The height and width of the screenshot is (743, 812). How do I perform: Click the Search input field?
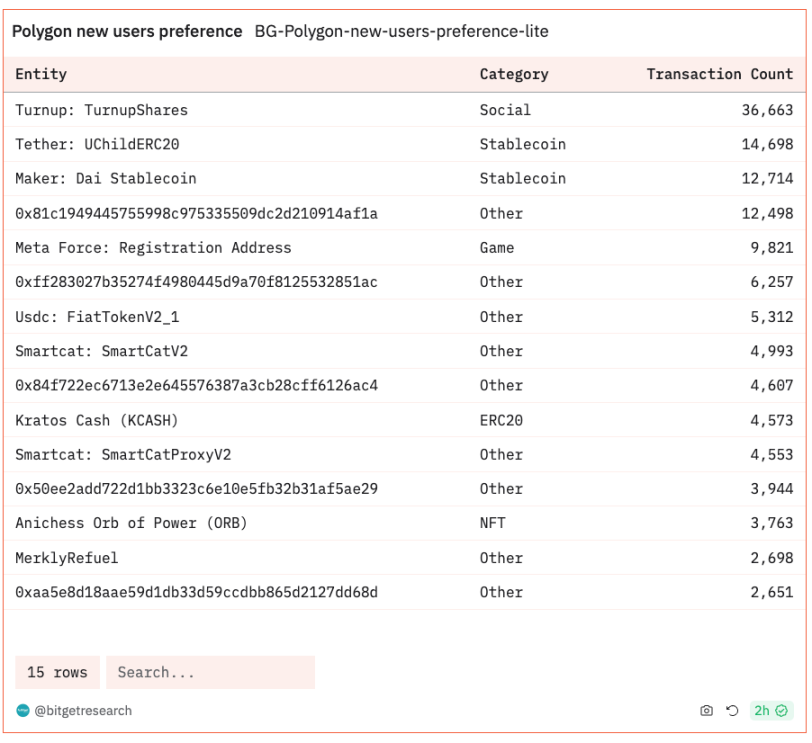pos(210,673)
